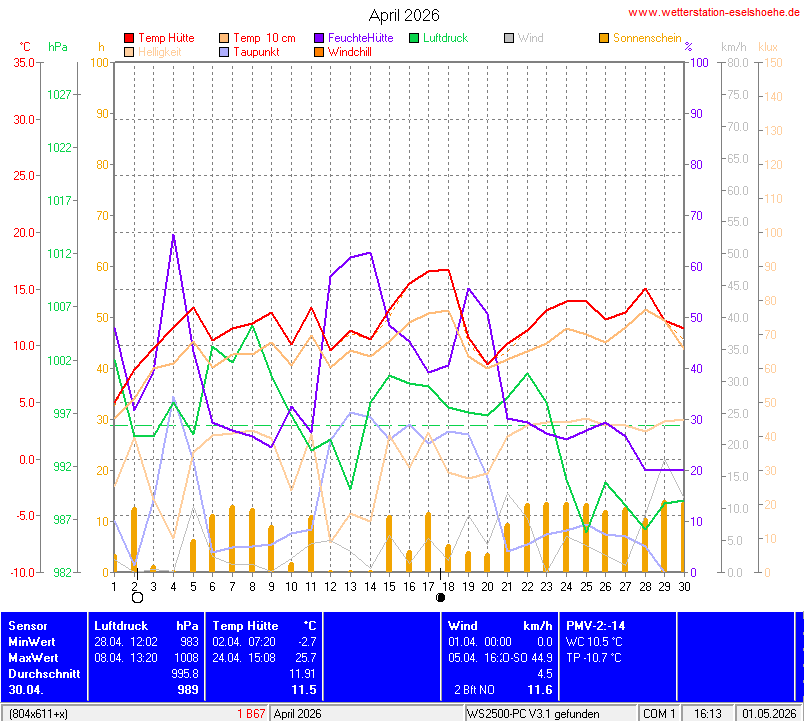Image resolution: width=804 pixels, height=721 pixels.
Task: Click the Luftdruck maximum 08.04. 13:20 entry
Action: [146, 657]
